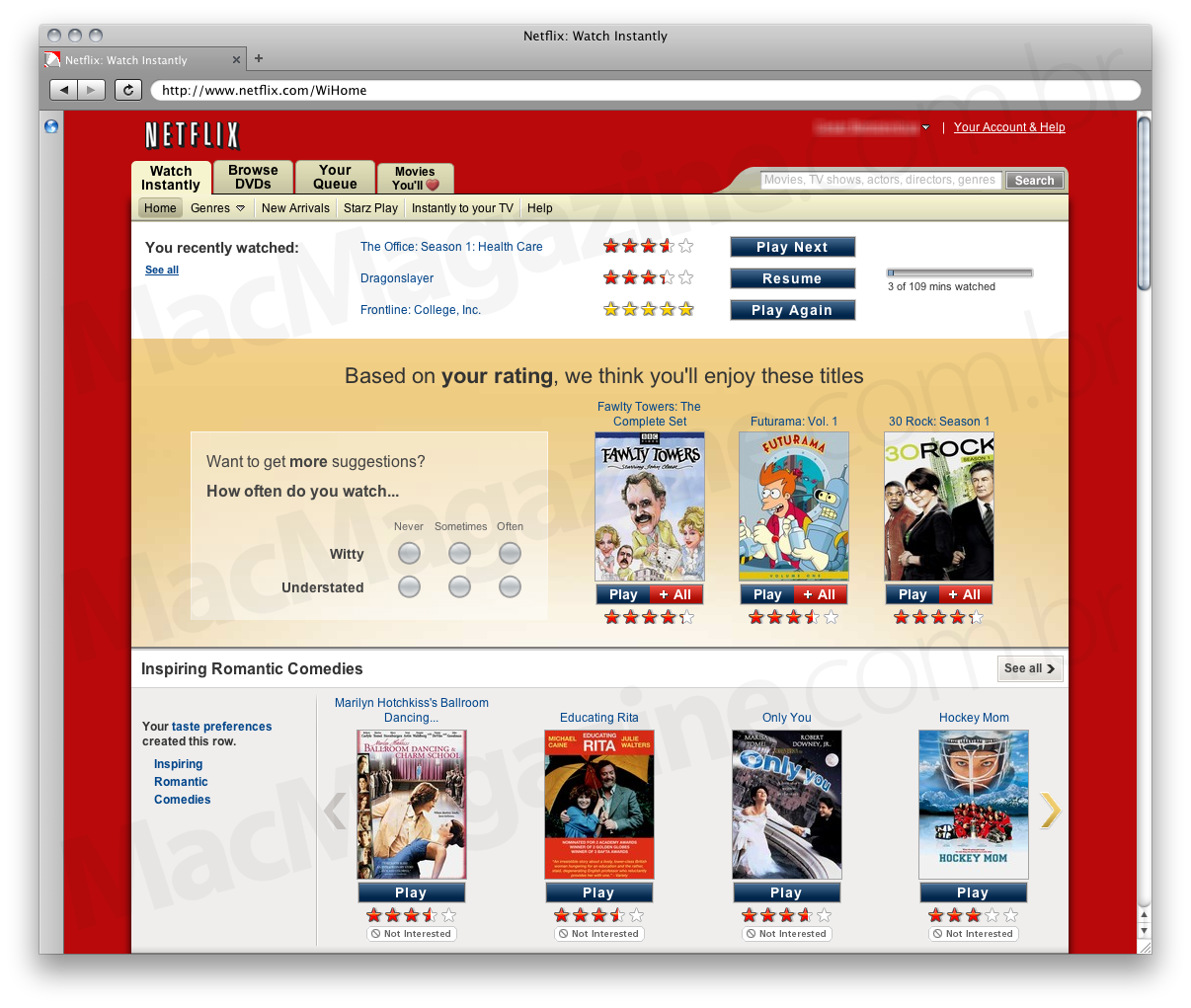Screen dimensions: 1191x1008
Task: Show the next romantic comedies with the yellow right arrow
Action: [x=1050, y=811]
